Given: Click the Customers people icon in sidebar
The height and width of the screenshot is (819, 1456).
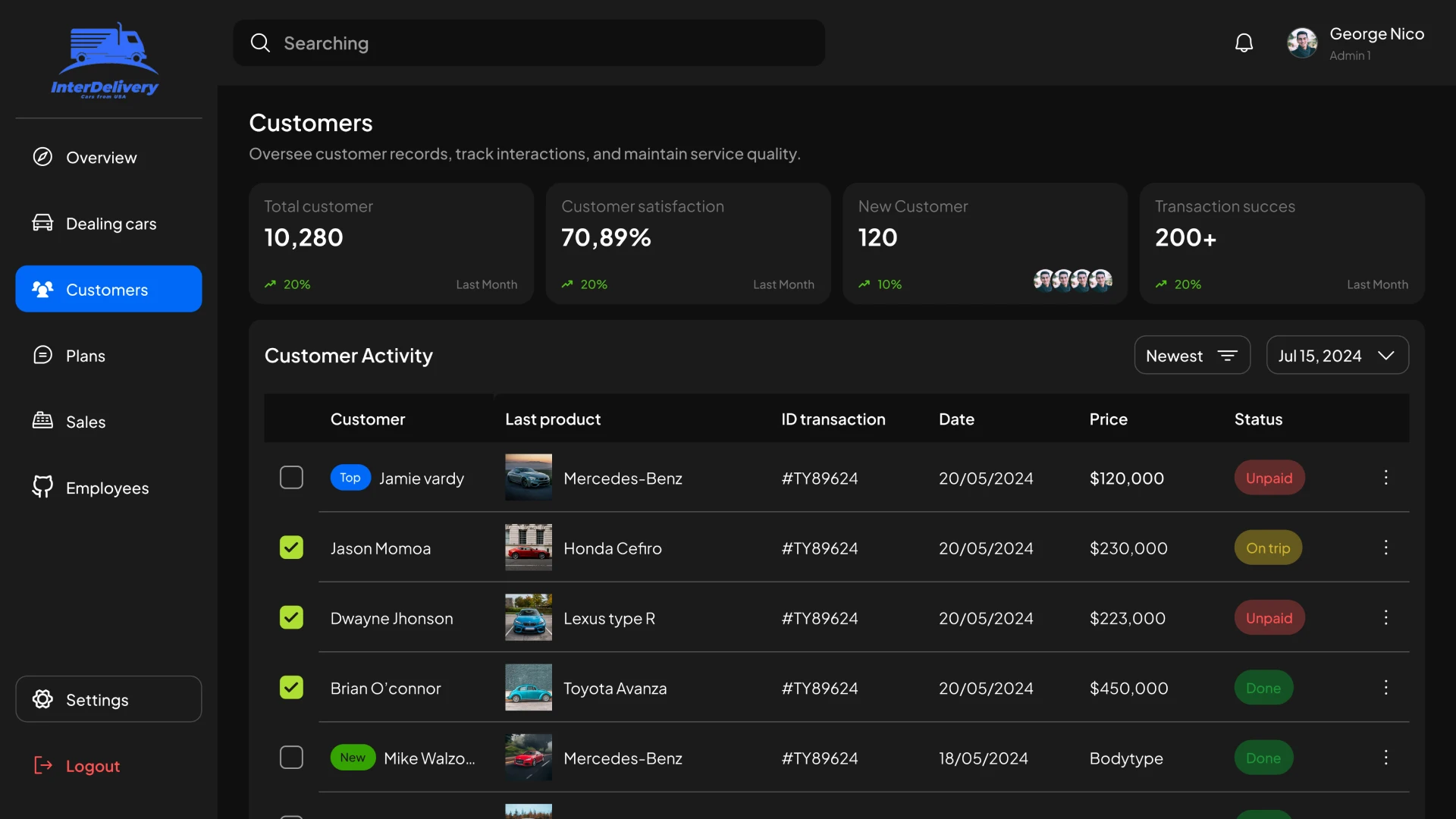Looking at the screenshot, I should (x=43, y=289).
